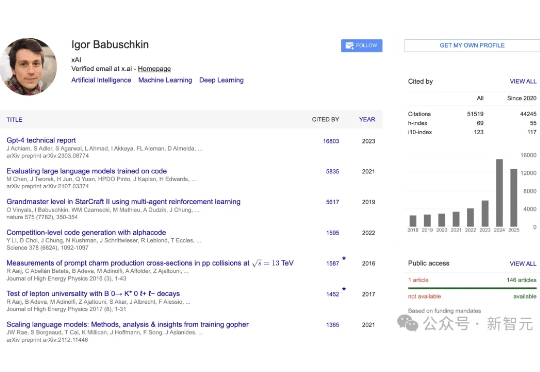This screenshot has width=540, height=372.
Task: Click the h-index label
Action: tap(417, 123)
